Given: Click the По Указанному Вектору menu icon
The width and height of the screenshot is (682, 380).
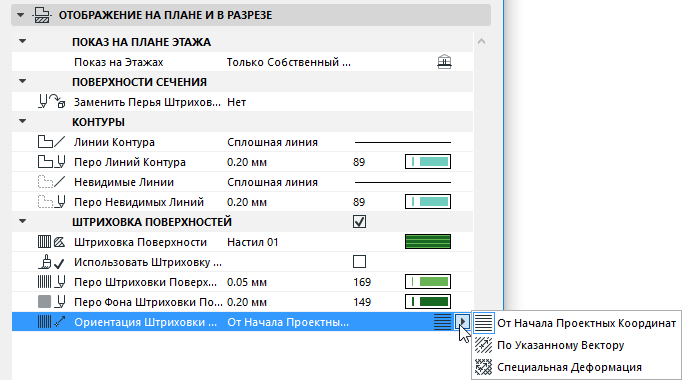Looking at the screenshot, I should point(483,345).
